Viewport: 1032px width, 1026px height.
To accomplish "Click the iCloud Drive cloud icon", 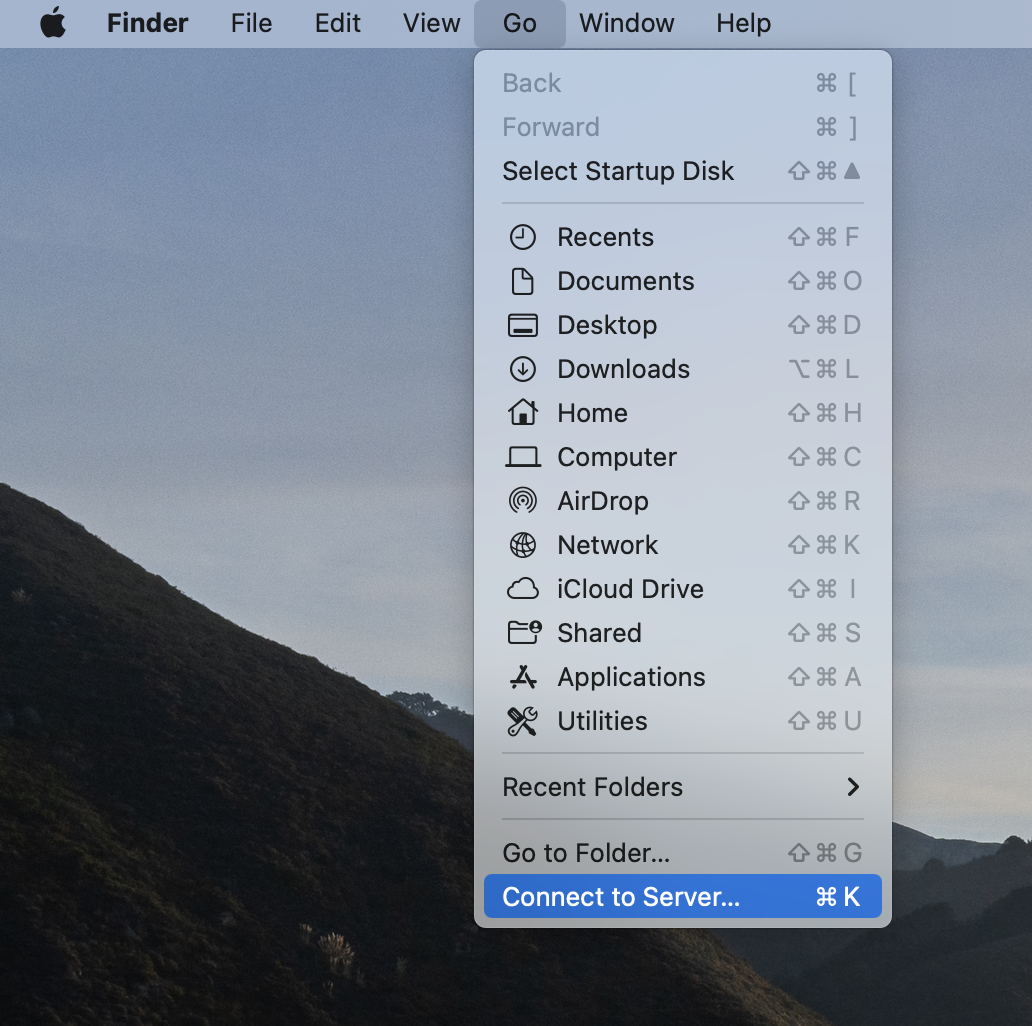I will pyautogui.click(x=522, y=589).
